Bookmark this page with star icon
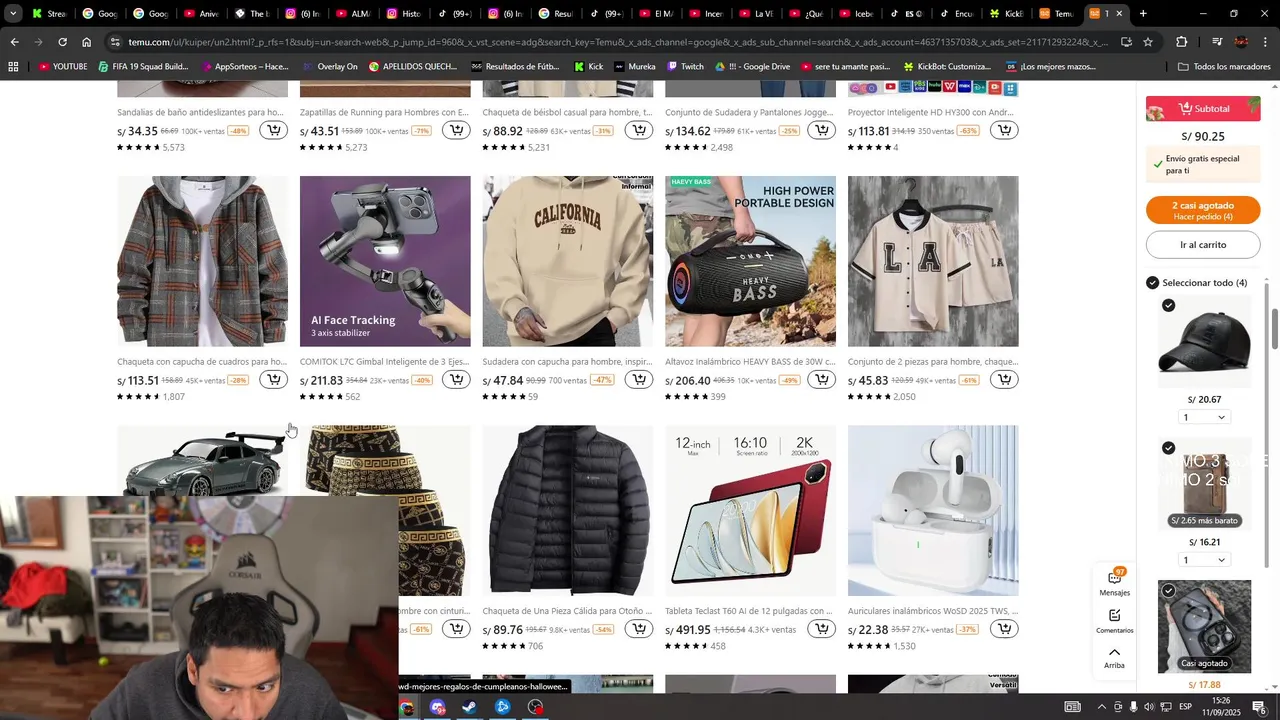This screenshot has height=720, width=1280. point(1148,42)
